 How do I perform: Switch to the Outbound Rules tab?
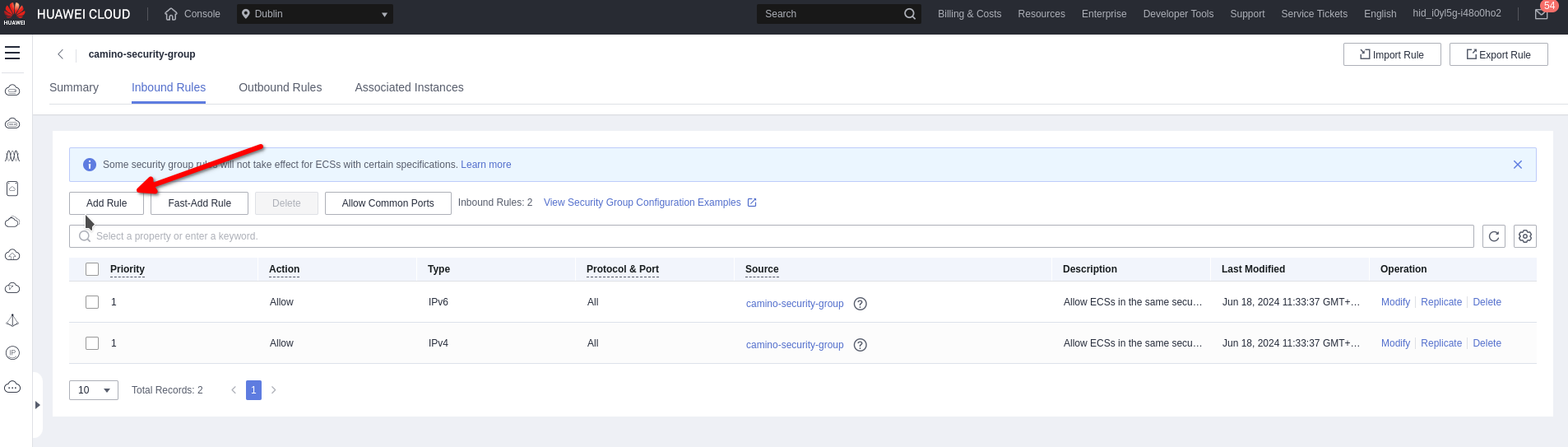tap(280, 87)
